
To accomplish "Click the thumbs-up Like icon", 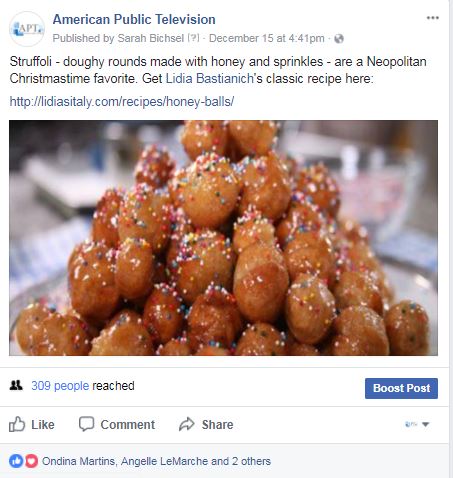I will 17,424.
